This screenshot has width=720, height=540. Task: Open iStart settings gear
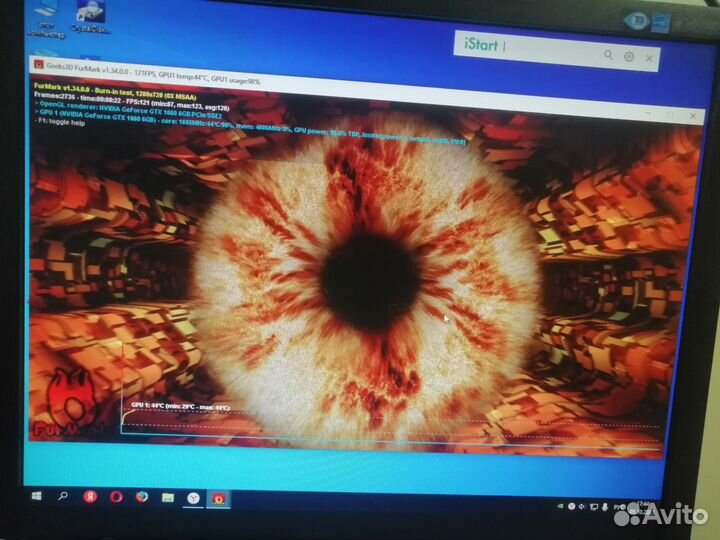click(629, 57)
